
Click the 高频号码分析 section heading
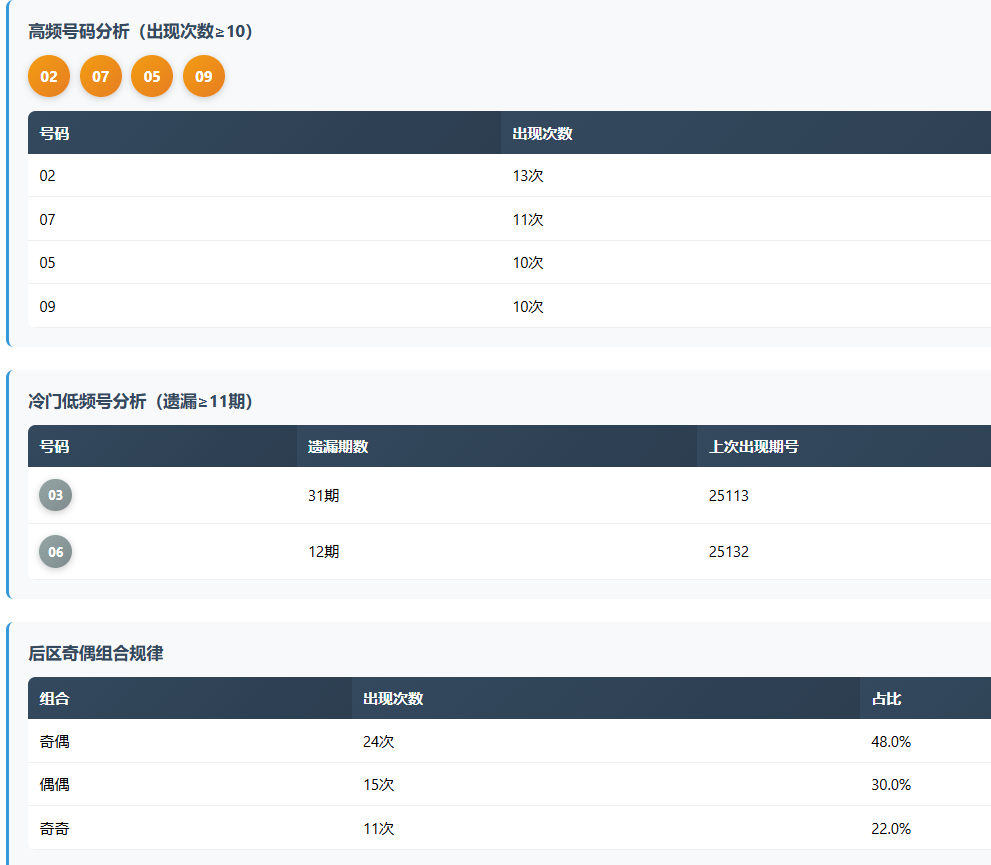pyautogui.click(x=141, y=32)
